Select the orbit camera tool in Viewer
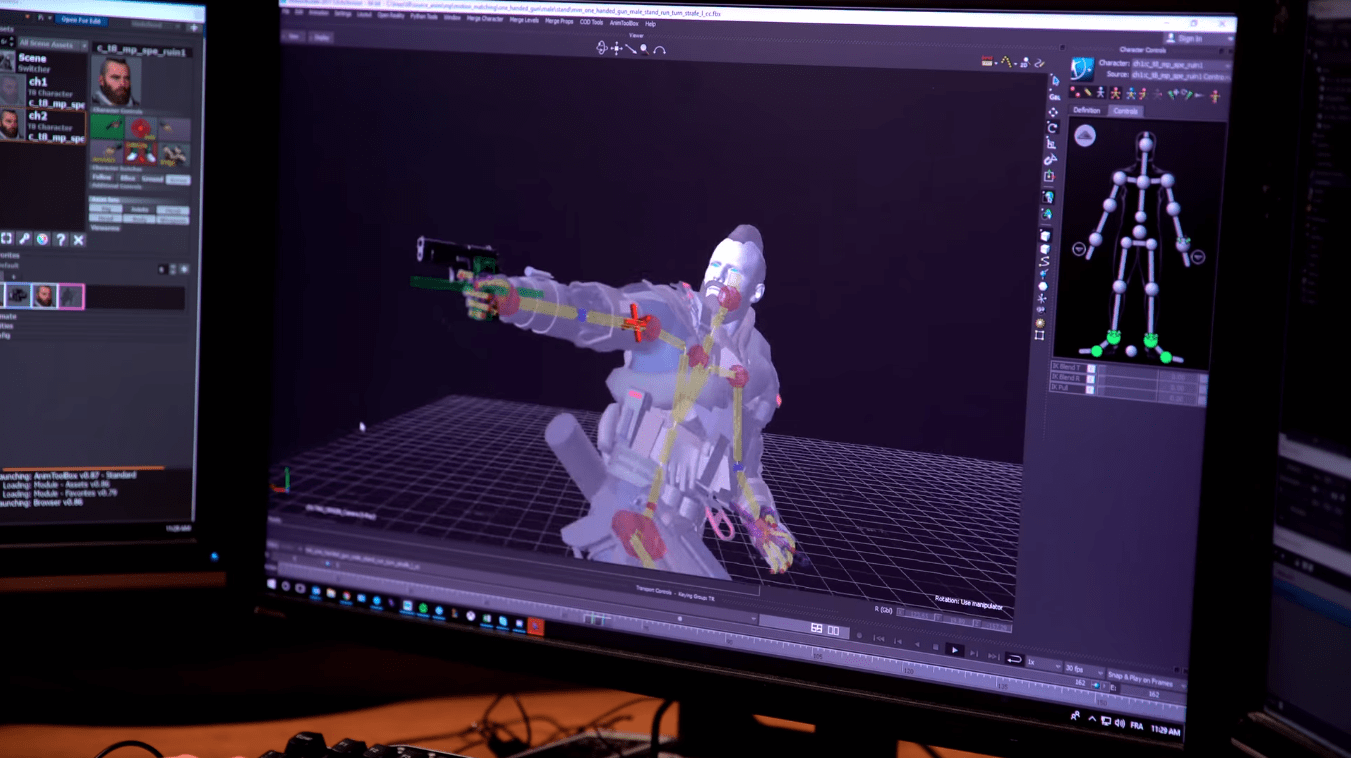The height and width of the screenshot is (758, 1351). [x=602, y=47]
